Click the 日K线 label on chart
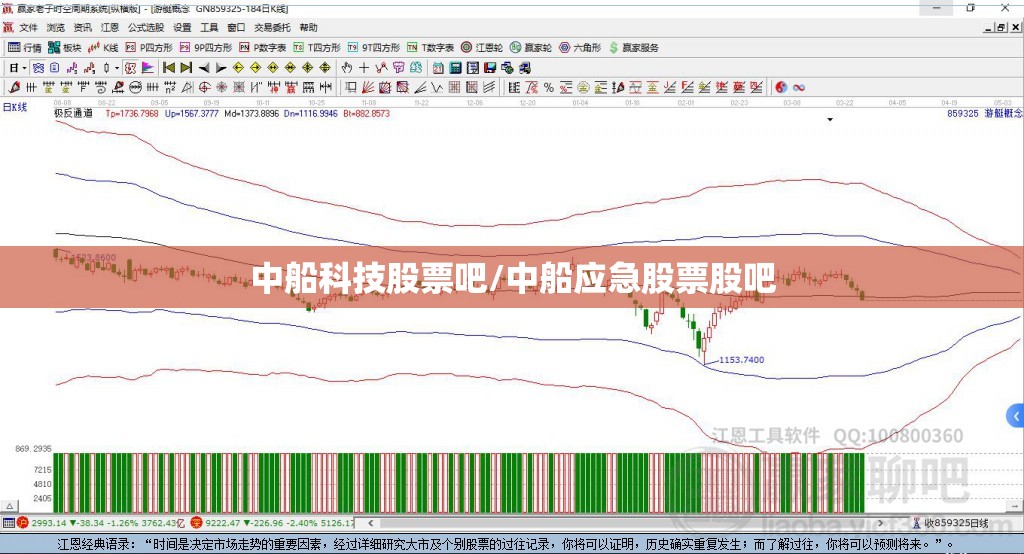The image size is (1024, 554). pyautogui.click(x=15, y=107)
